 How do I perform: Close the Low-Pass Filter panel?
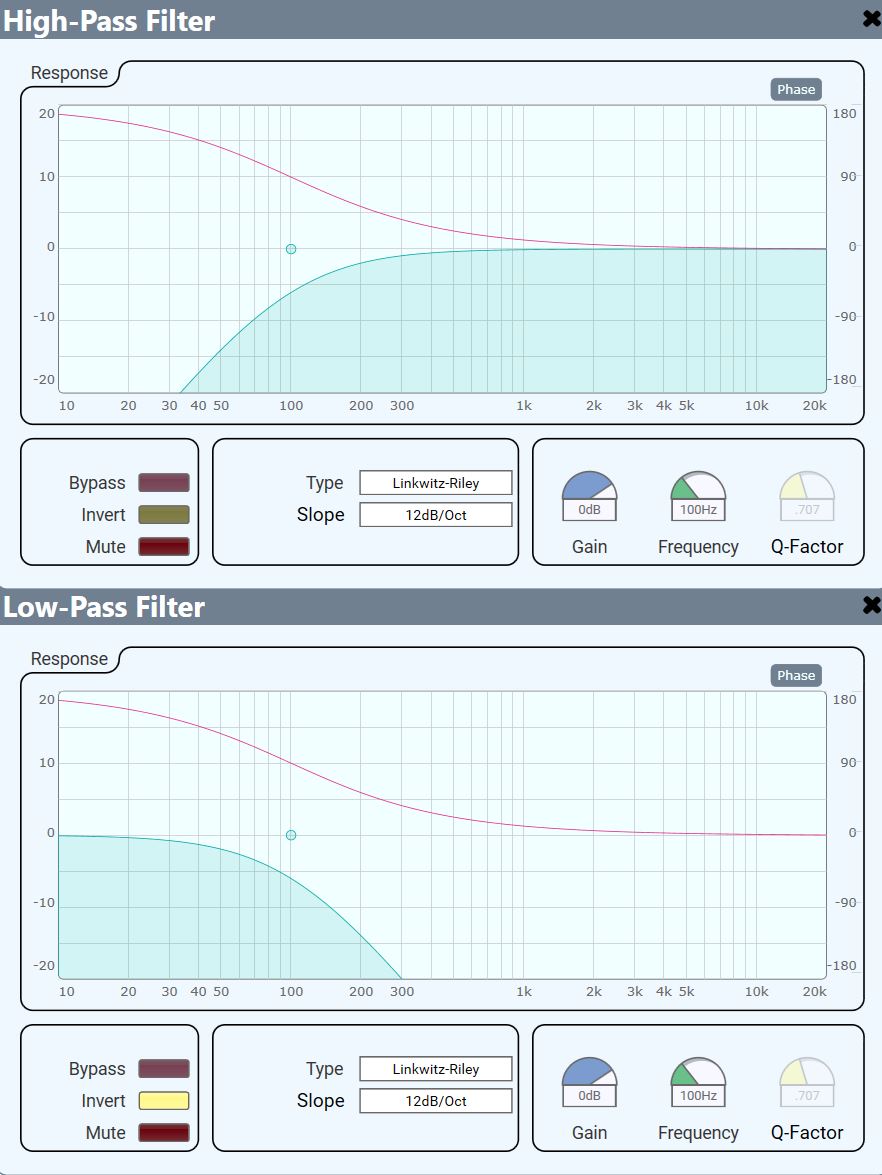tap(871, 605)
